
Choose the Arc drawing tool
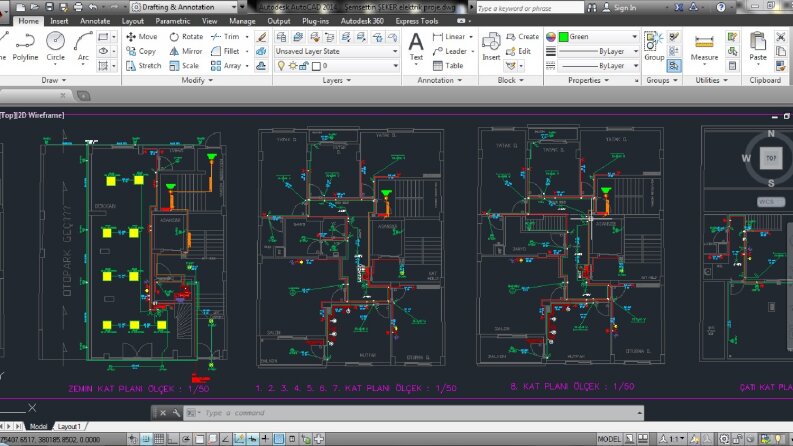83,47
